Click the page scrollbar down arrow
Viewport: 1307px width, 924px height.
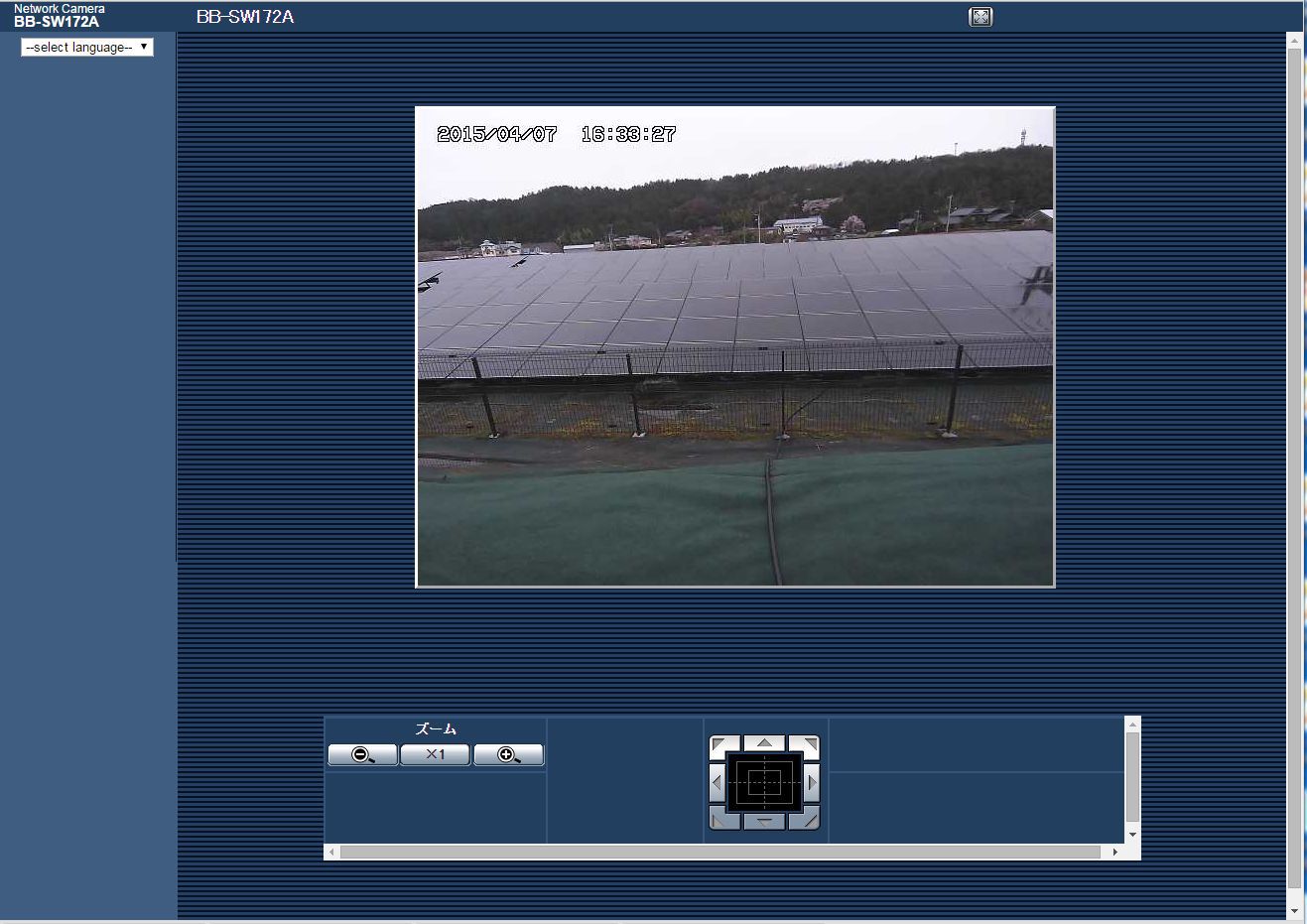1294,911
